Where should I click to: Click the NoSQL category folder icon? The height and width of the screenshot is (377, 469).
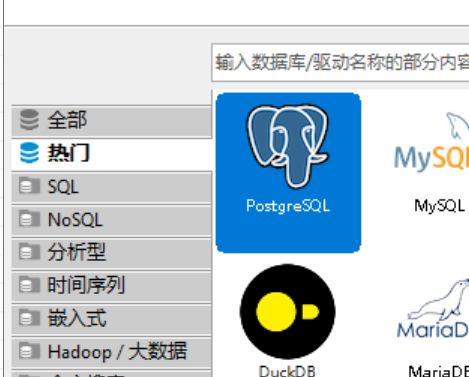click(29, 219)
